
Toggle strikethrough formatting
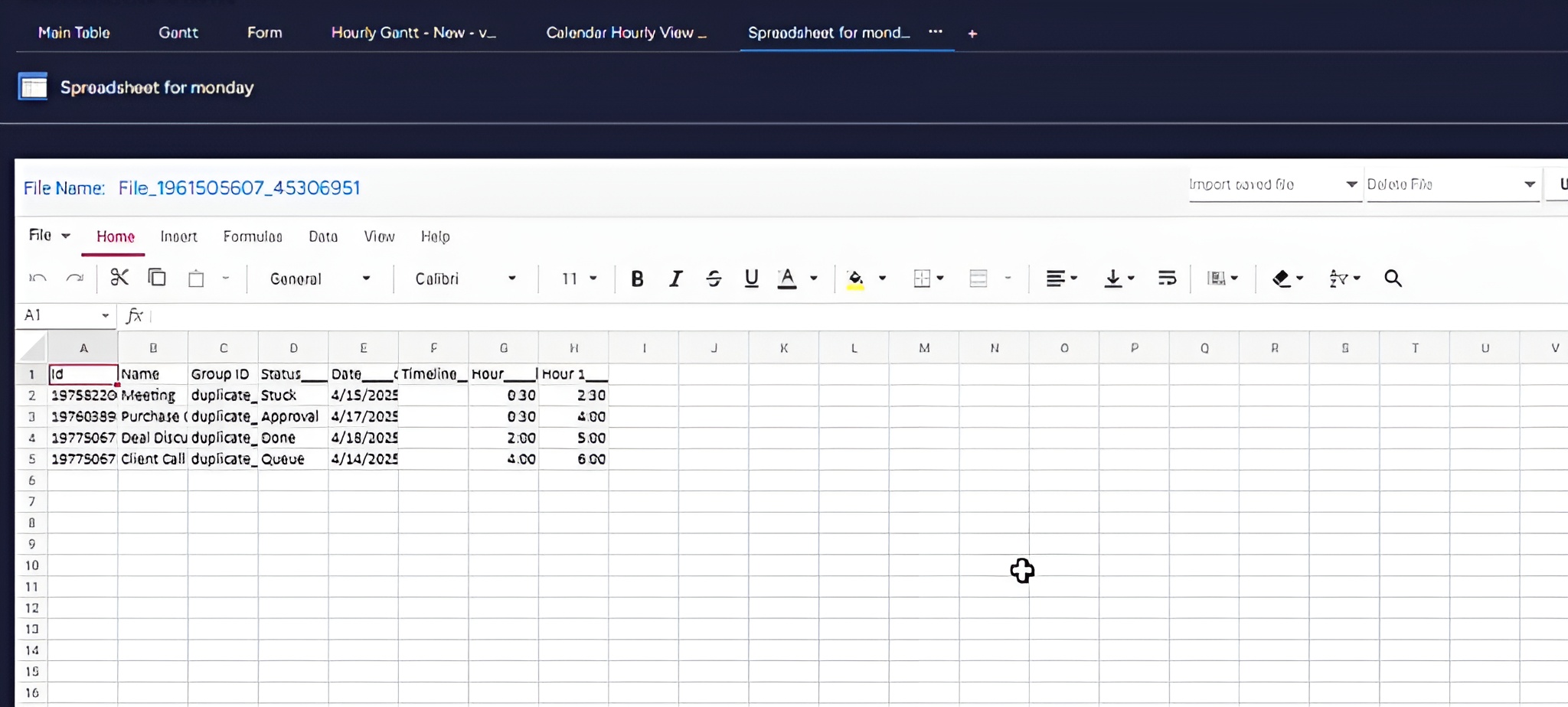pyautogui.click(x=714, y=279)
